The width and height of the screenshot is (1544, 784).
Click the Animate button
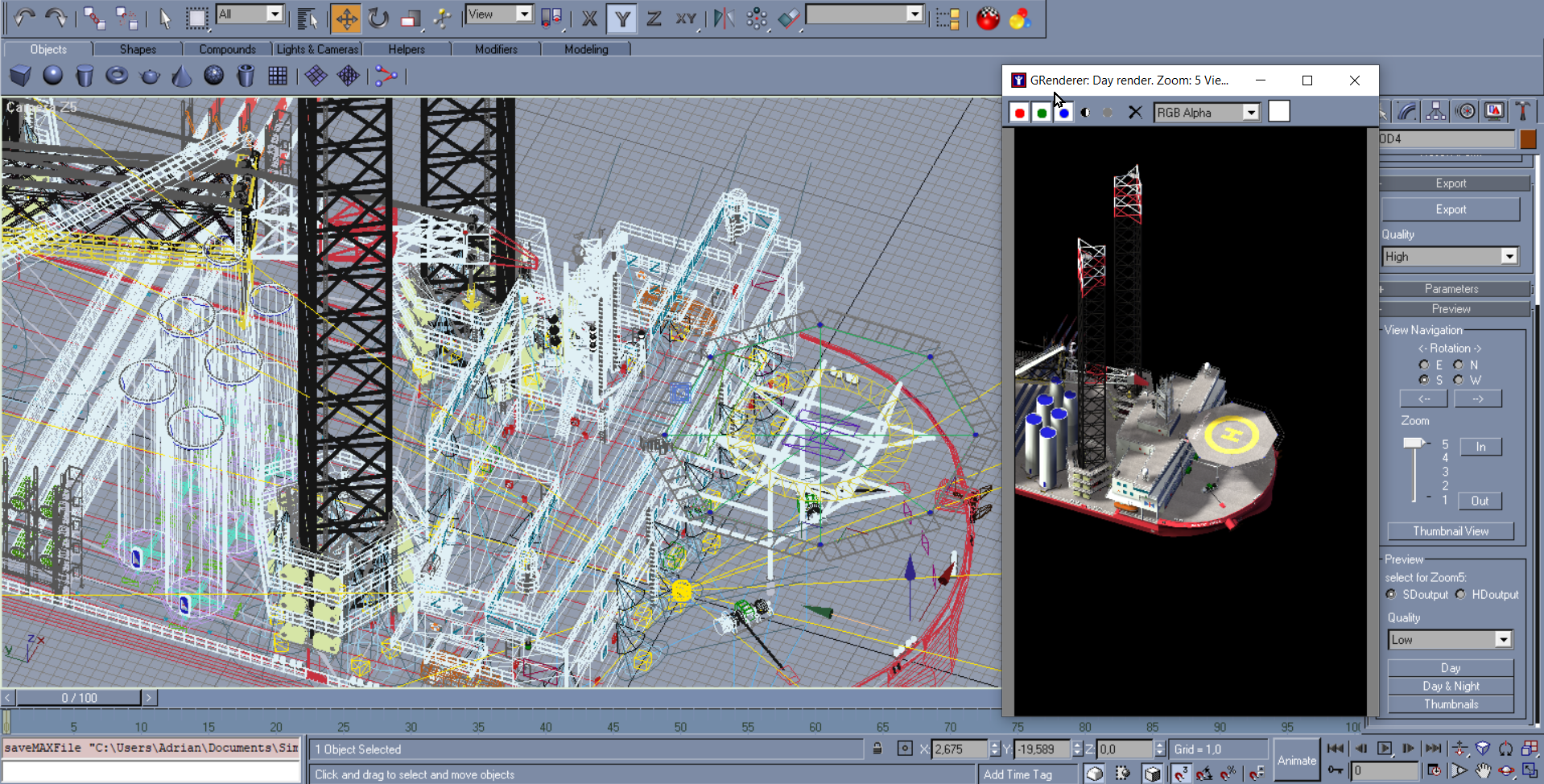(1297, 761)
